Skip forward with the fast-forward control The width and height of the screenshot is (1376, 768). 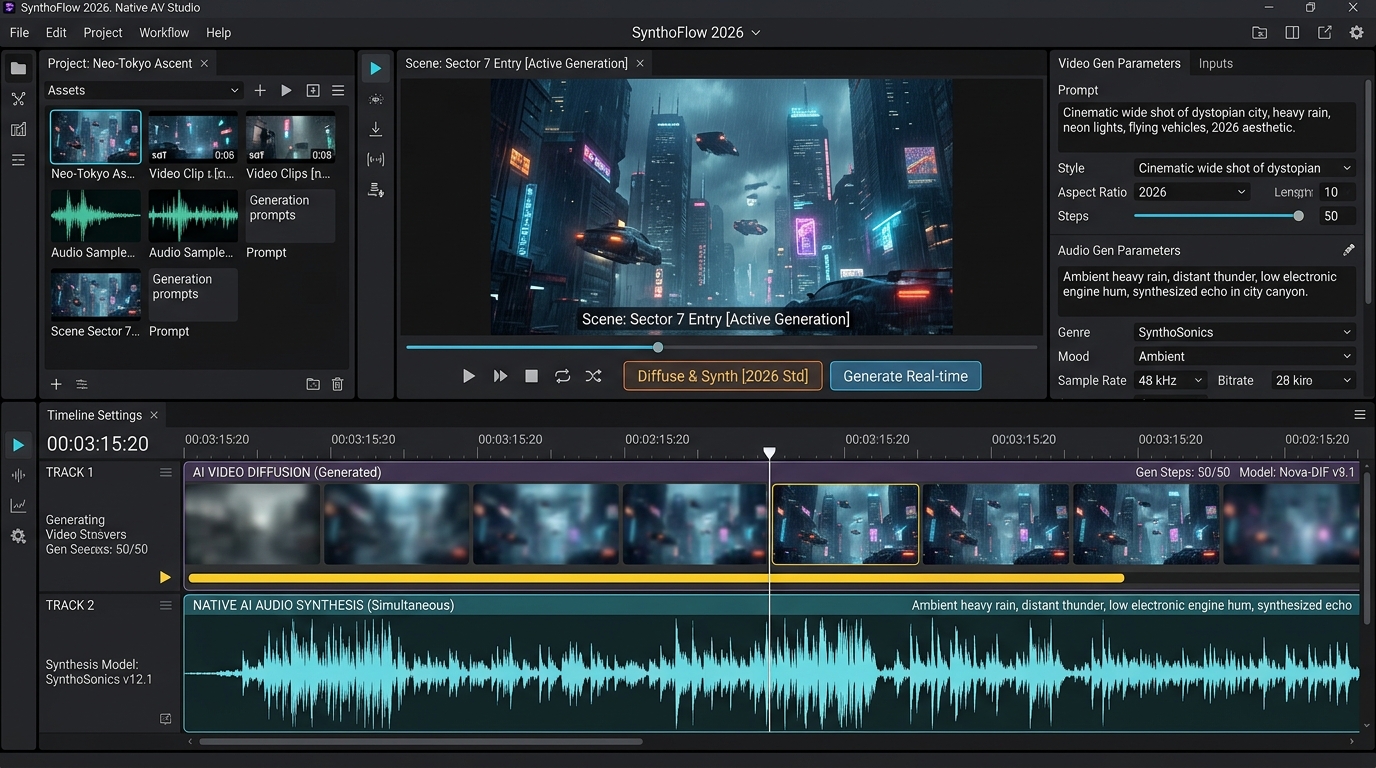click(500, 376)
